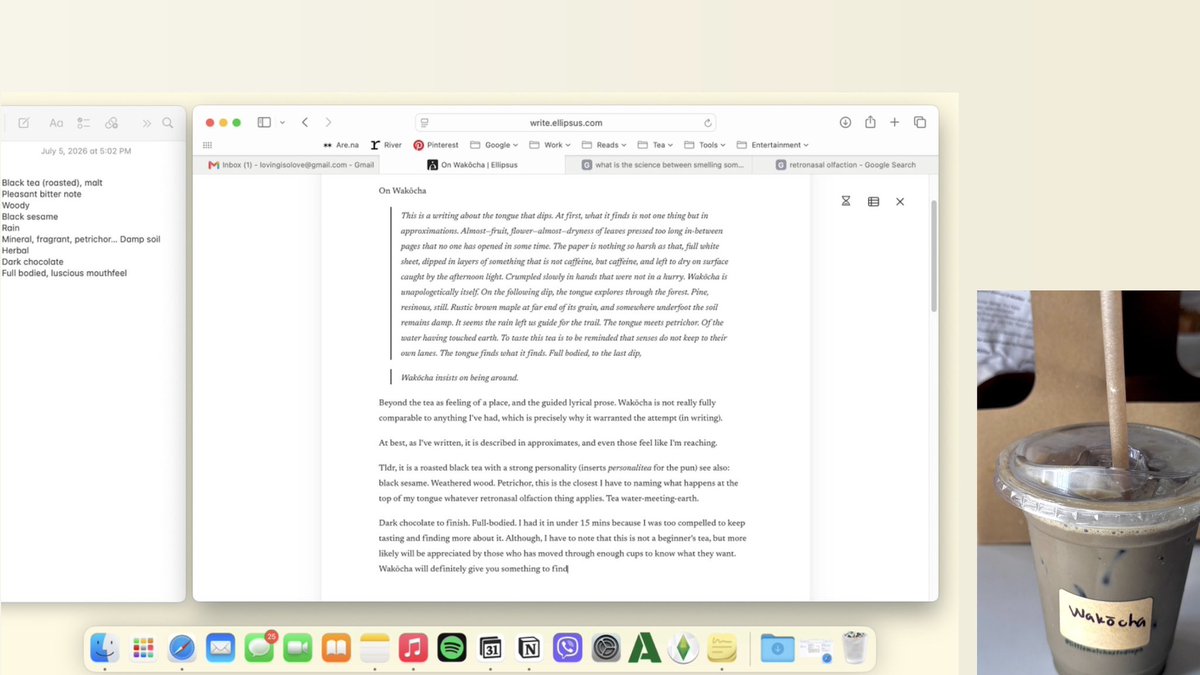
Task: Open the page reader icon in address bar
Action: click(425, 123)
